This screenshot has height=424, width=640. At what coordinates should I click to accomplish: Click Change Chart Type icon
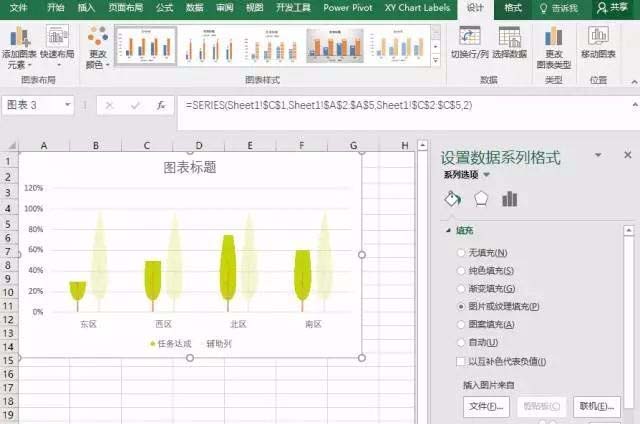click(x=553, y=47)
